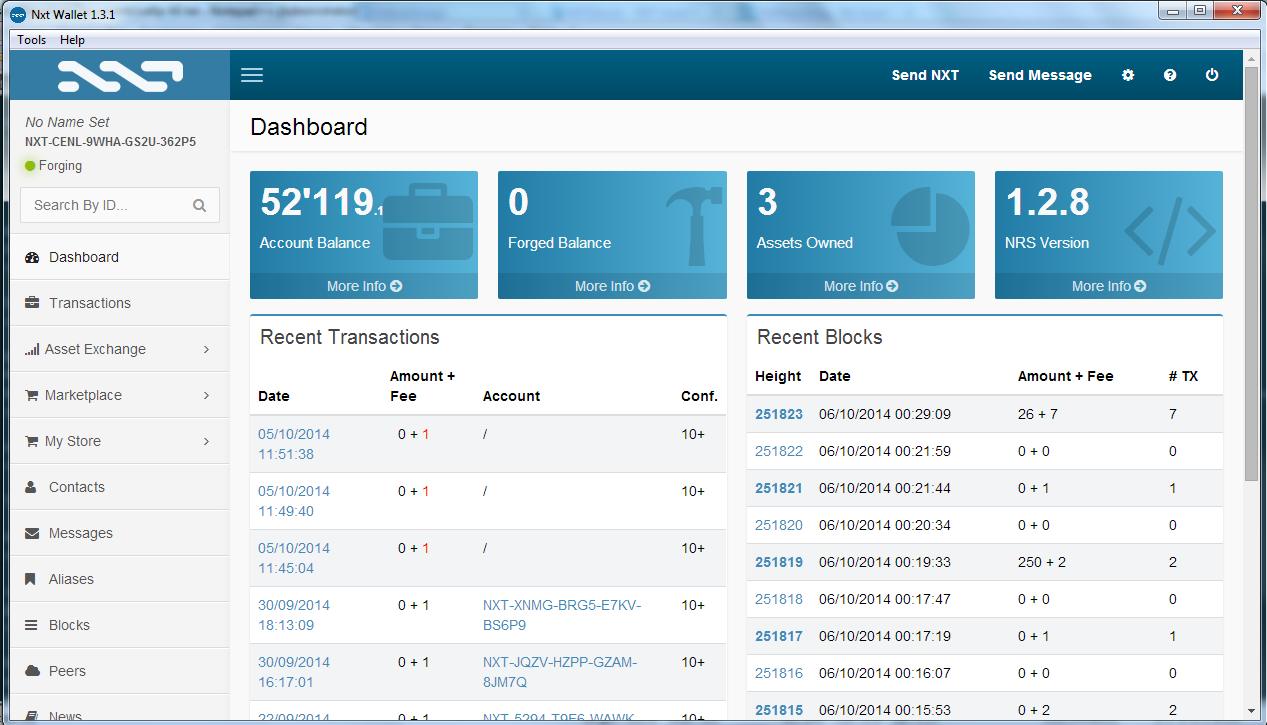Click the Conf. column header

700,396
